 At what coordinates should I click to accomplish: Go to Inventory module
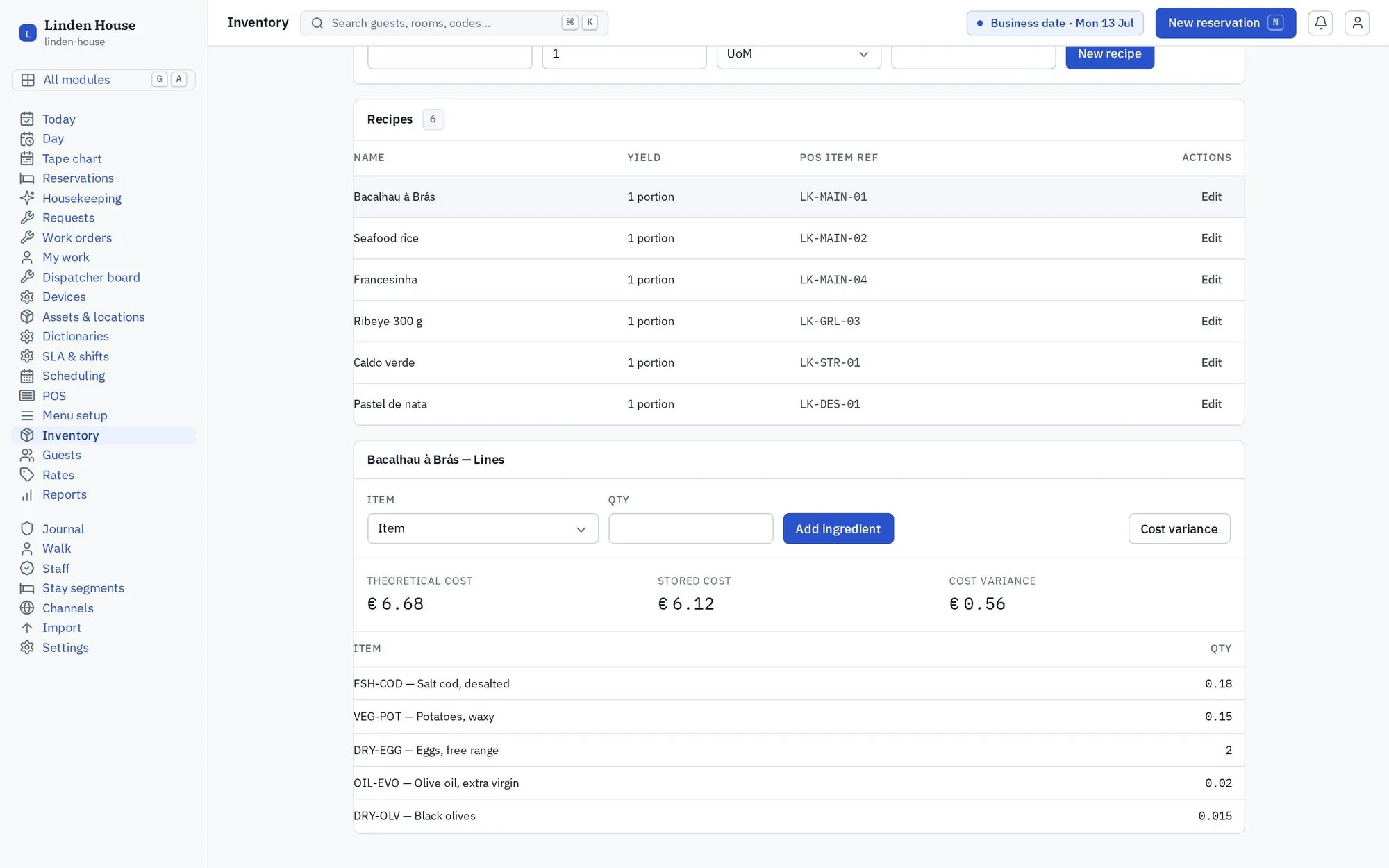click(x=103, y=435)
